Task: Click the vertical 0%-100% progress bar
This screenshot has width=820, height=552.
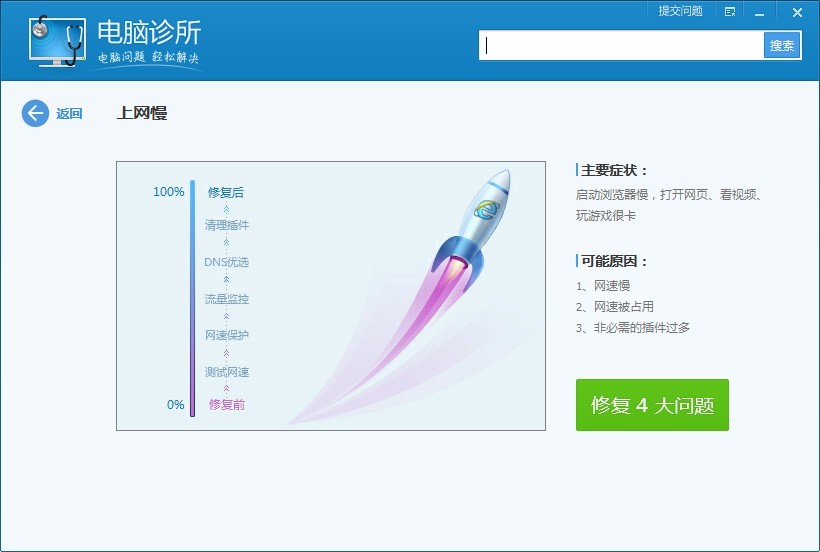Action: coord(192,298)
